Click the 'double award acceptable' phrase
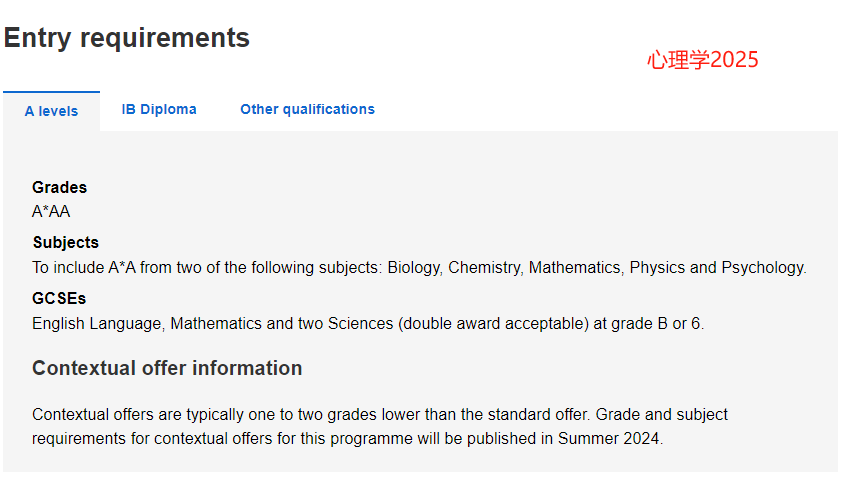843x478 pixels. pos(494,324)
